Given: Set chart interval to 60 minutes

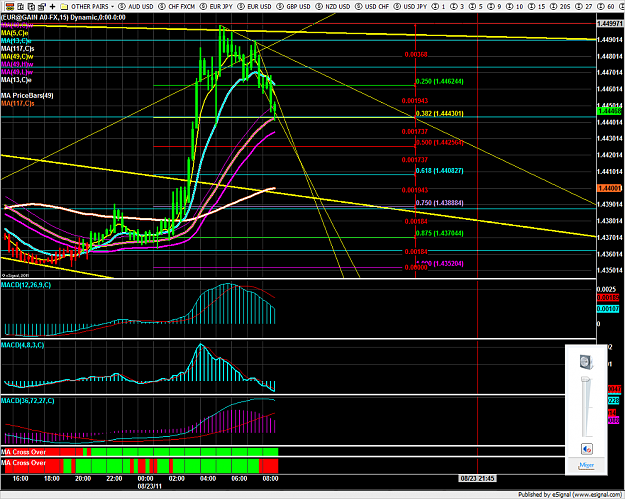Looking at the screenshot, I should 606,6.
